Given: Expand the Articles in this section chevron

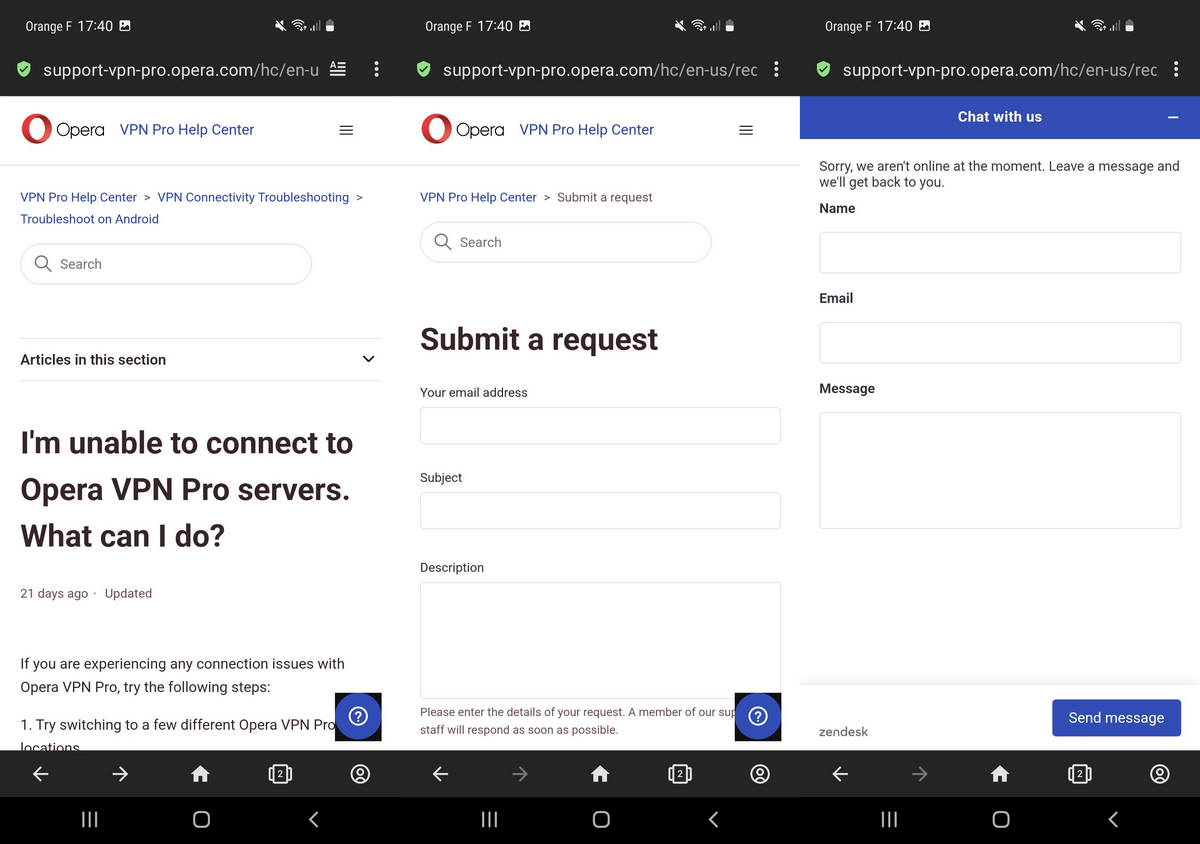Looking at the screenshot, I should tap(368, 359).
